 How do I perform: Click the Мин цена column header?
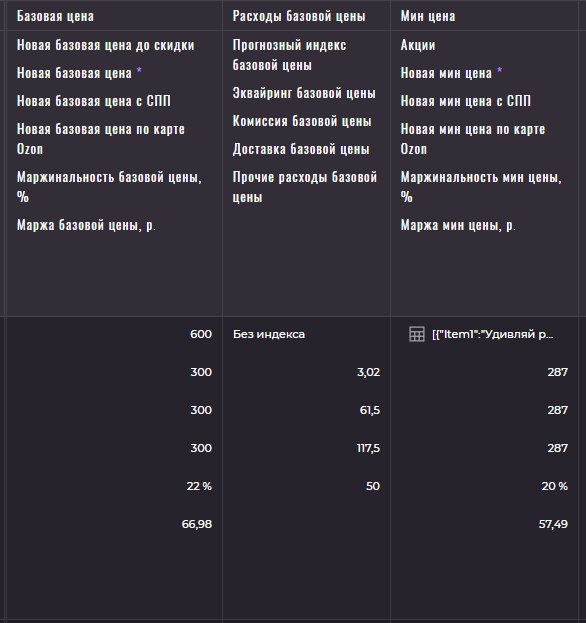(x=428, y=16)
